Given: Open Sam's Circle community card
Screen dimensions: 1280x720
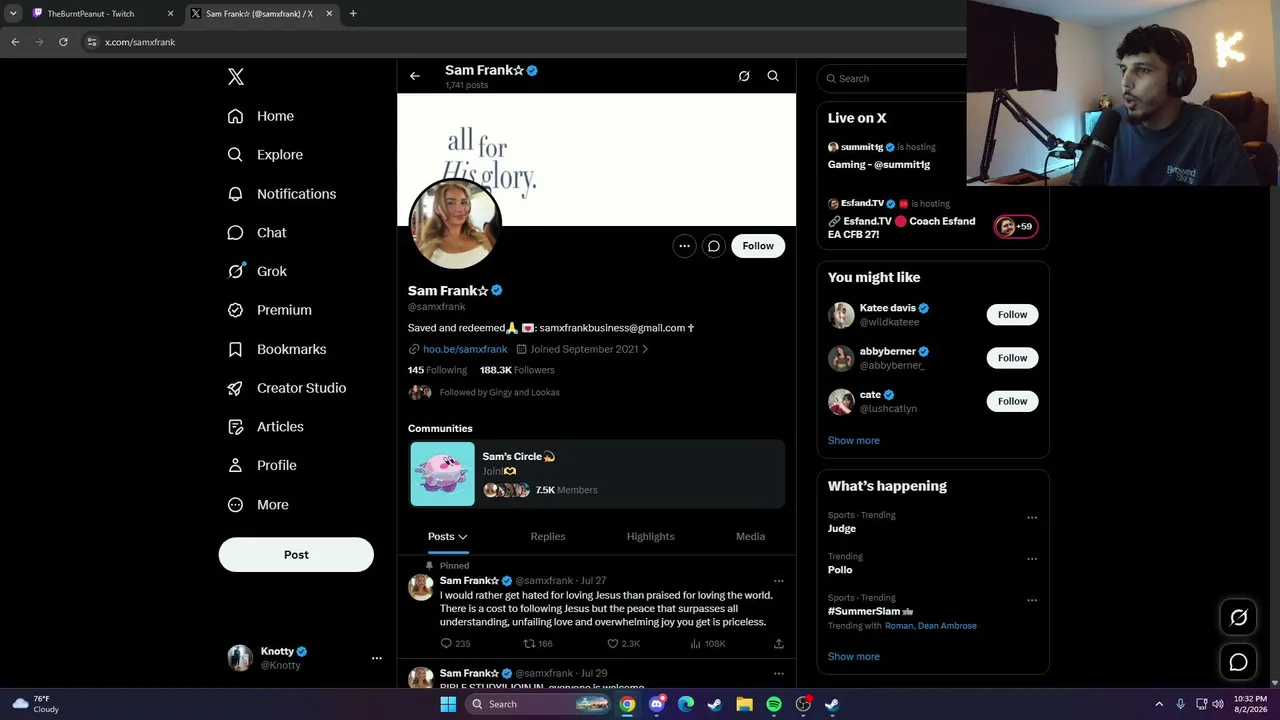Looking at the screenshot, I should click(597, 474).
